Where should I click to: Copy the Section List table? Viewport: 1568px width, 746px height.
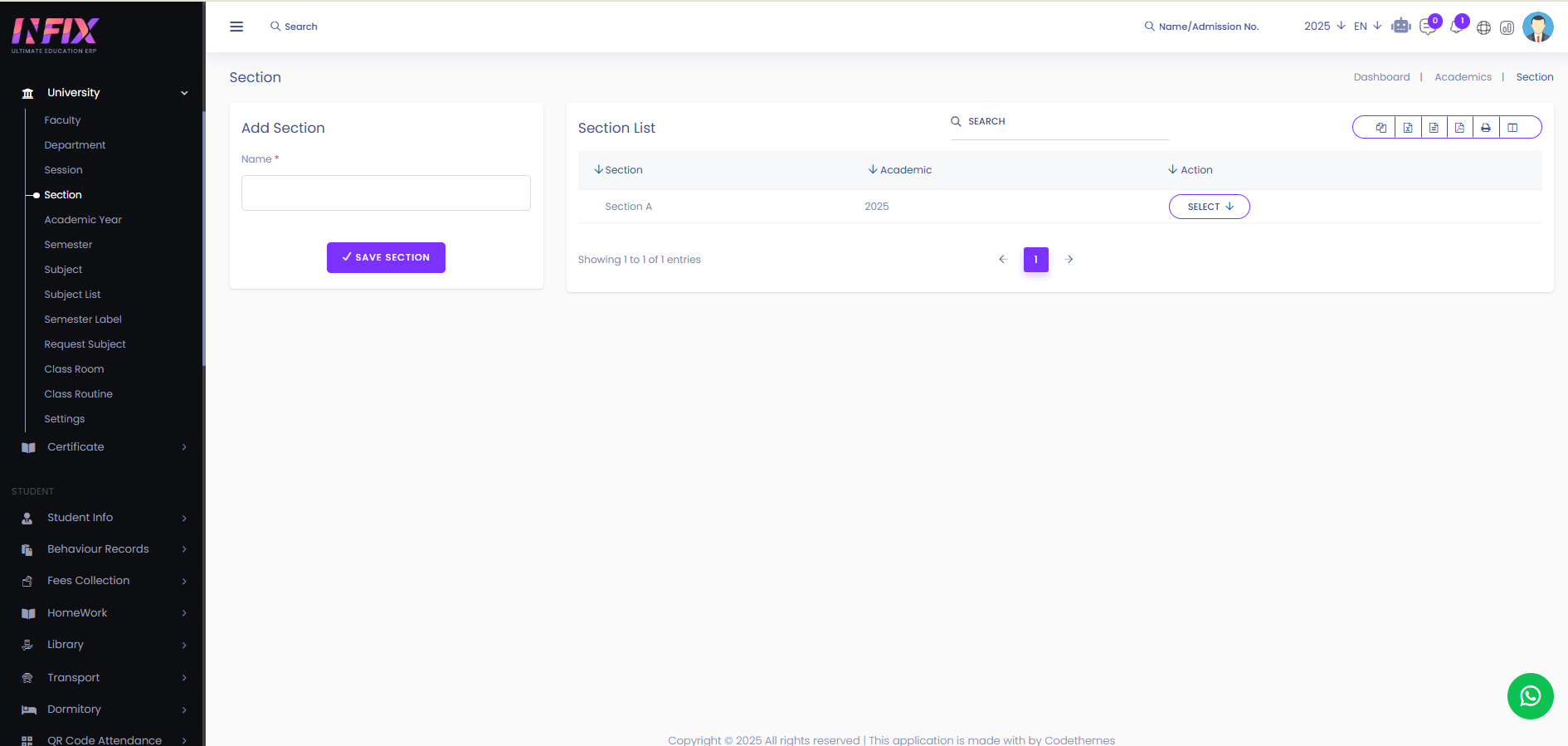tap(1381, 127)
